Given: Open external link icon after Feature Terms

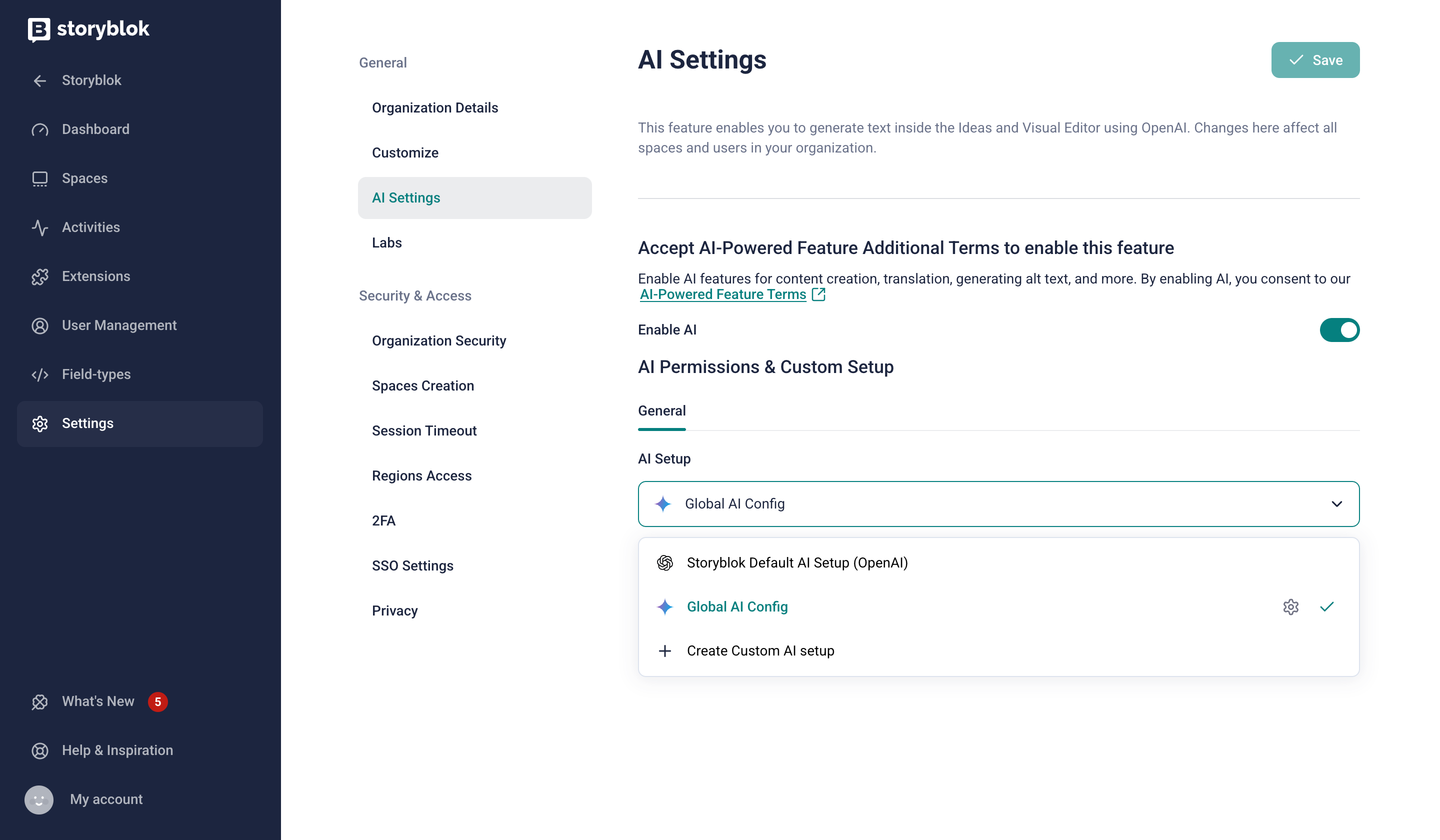Looking at the screenshot, I should click(x=818, y=295).
